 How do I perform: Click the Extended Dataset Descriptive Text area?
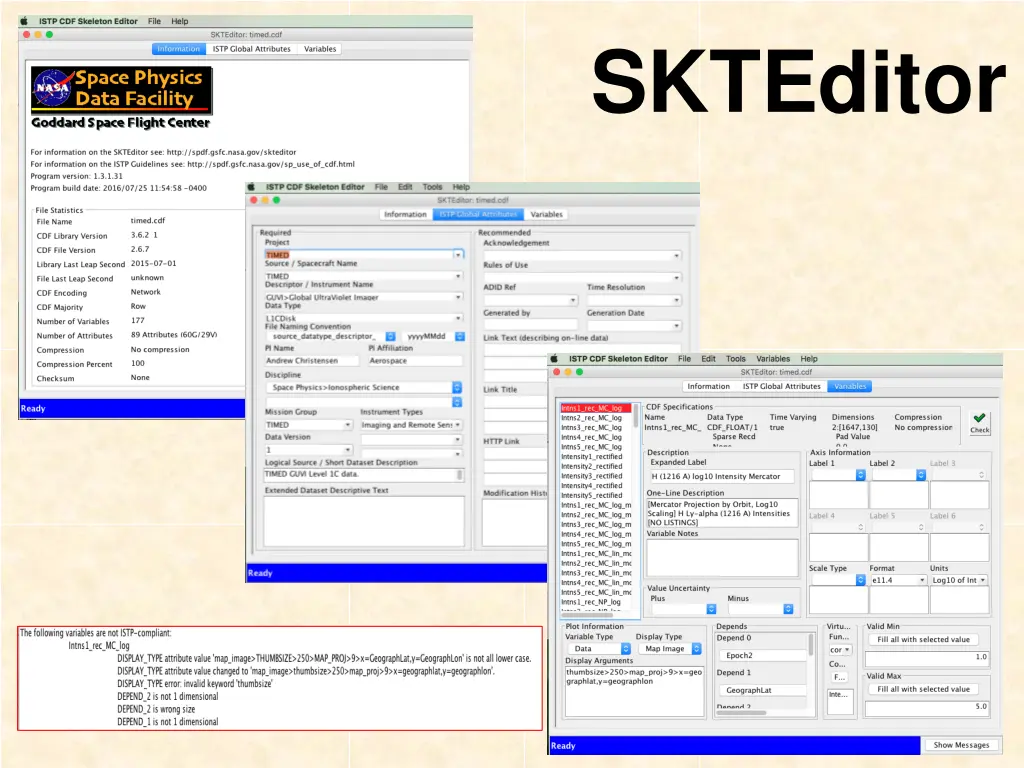[364, 521]
